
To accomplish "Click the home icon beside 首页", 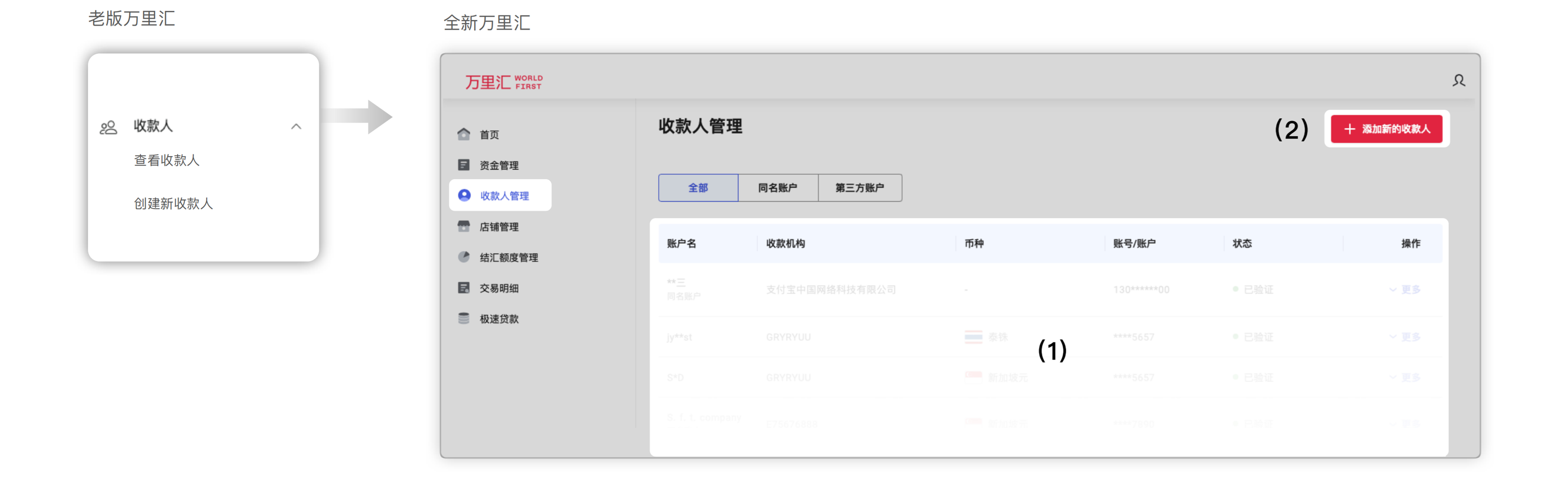I will [x=463, y=134].
